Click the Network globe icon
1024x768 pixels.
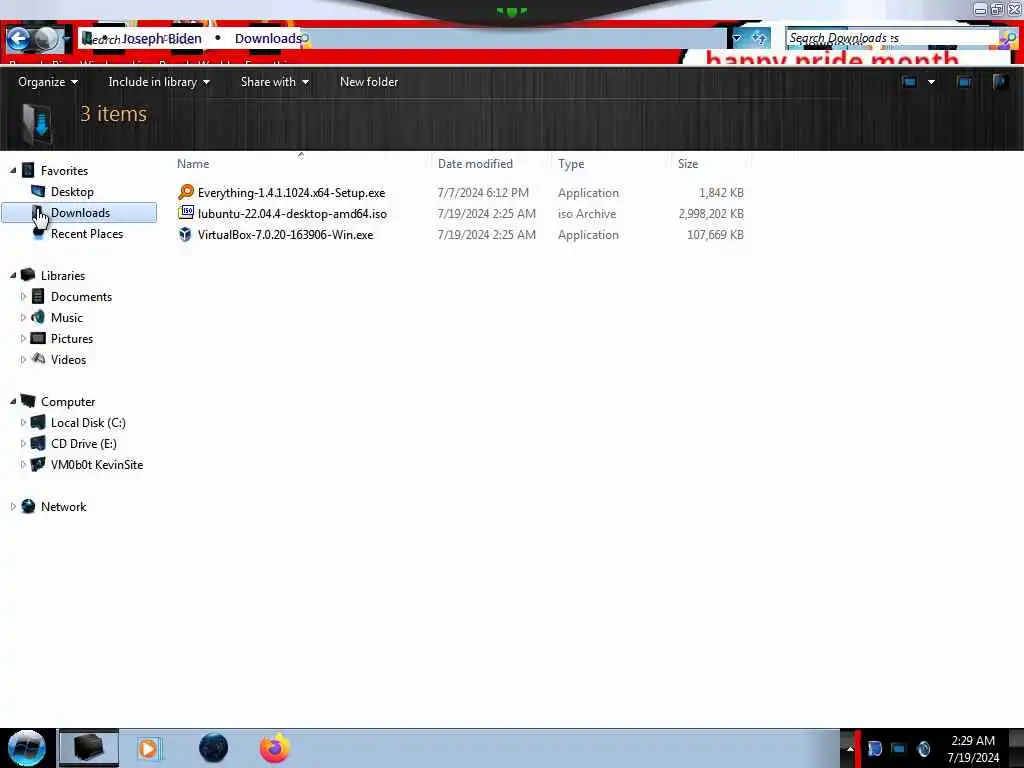[28, 506]
